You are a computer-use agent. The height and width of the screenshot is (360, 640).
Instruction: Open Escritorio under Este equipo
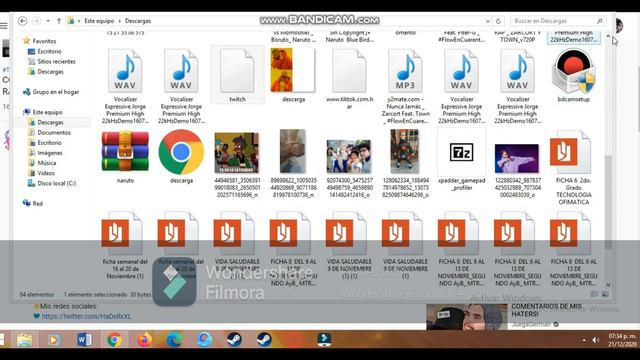(x=49, y=143)
